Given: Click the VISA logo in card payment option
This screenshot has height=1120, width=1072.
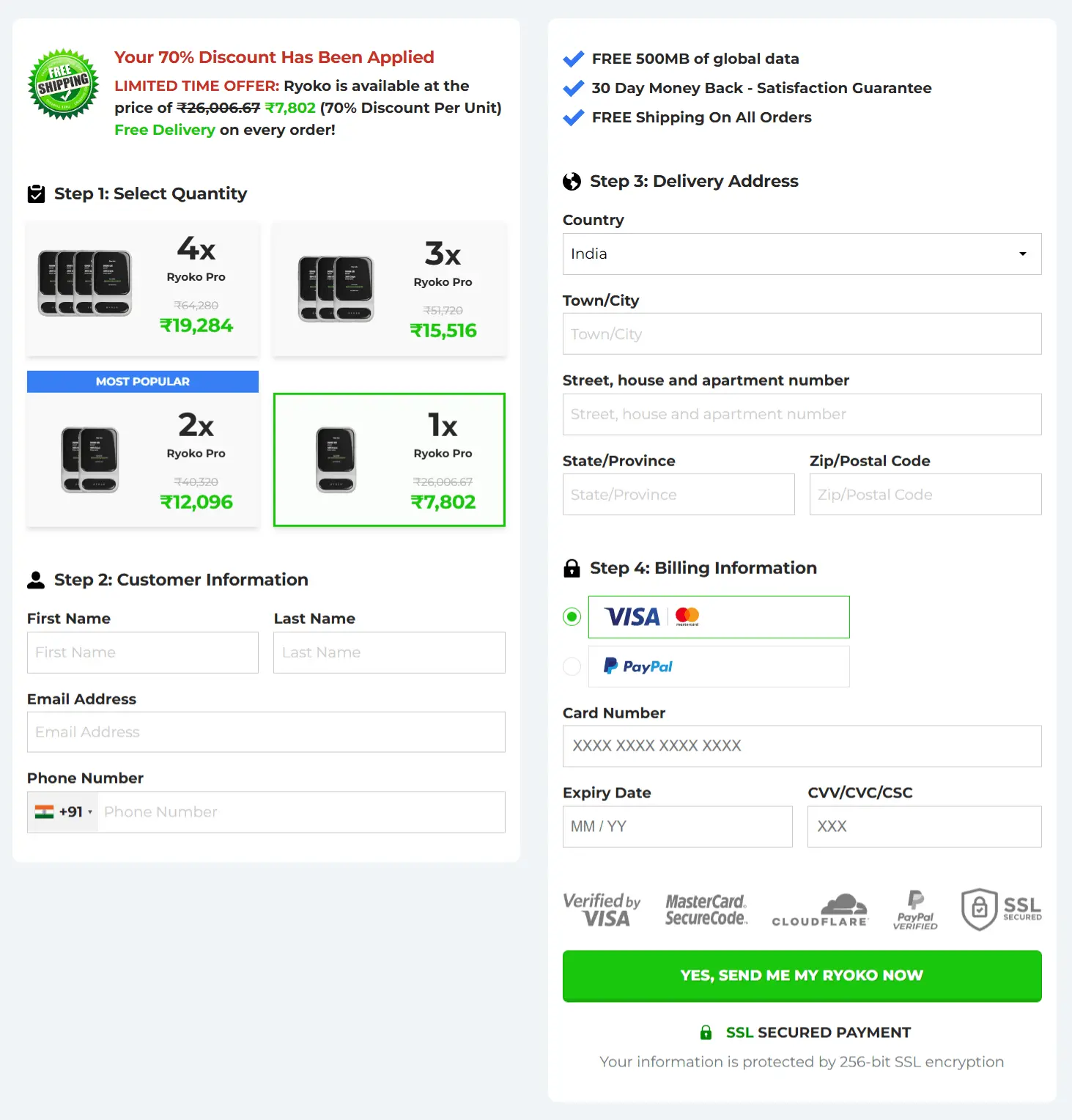Looking at the screenshot, I should [x=632, y=617].
